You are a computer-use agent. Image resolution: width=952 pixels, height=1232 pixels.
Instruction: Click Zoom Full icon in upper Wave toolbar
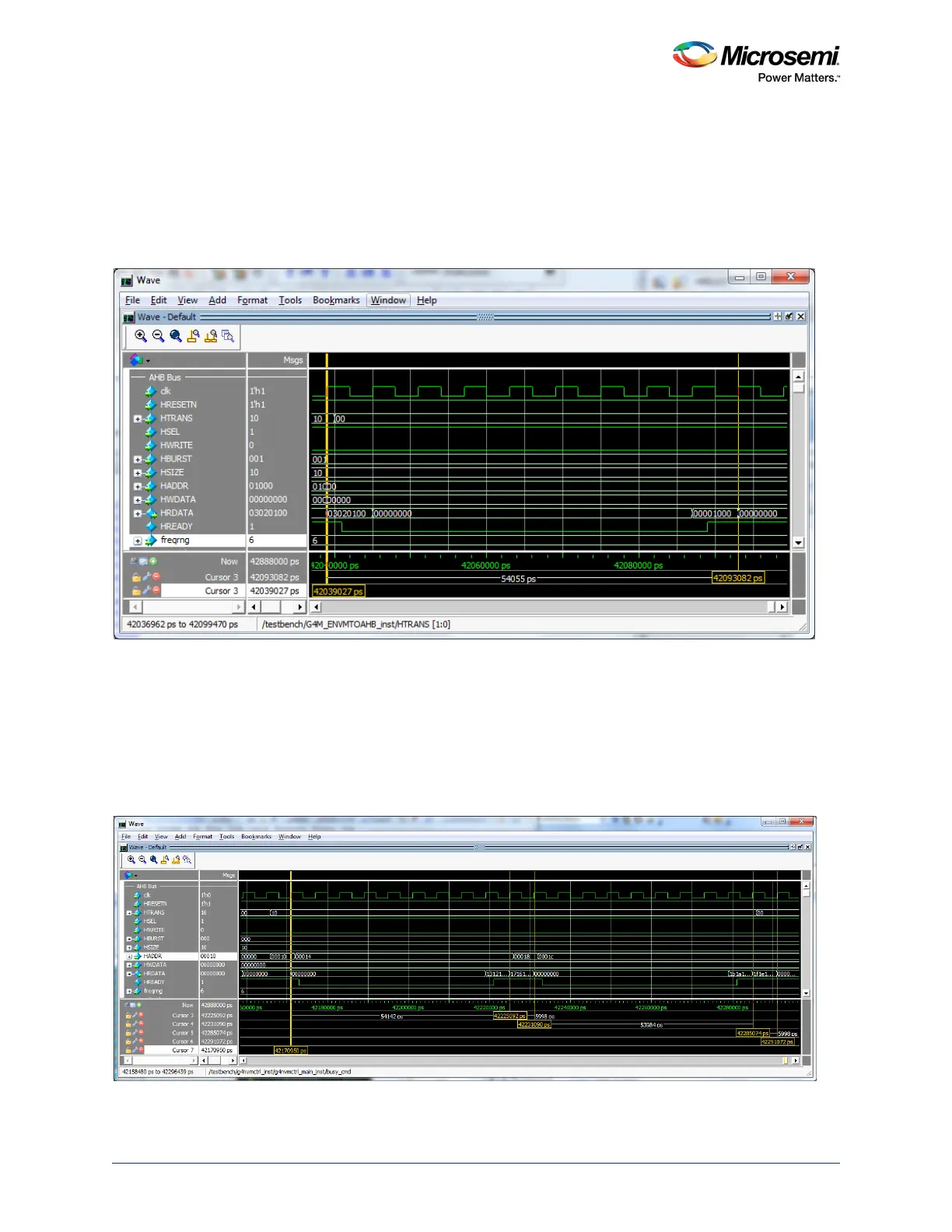point(176,336)
